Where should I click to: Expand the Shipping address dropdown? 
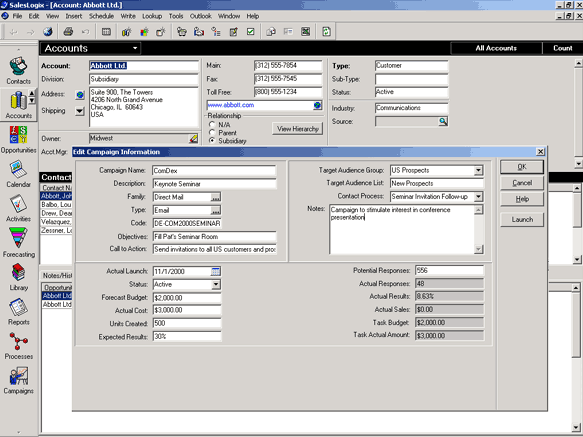tap(80, 111)
